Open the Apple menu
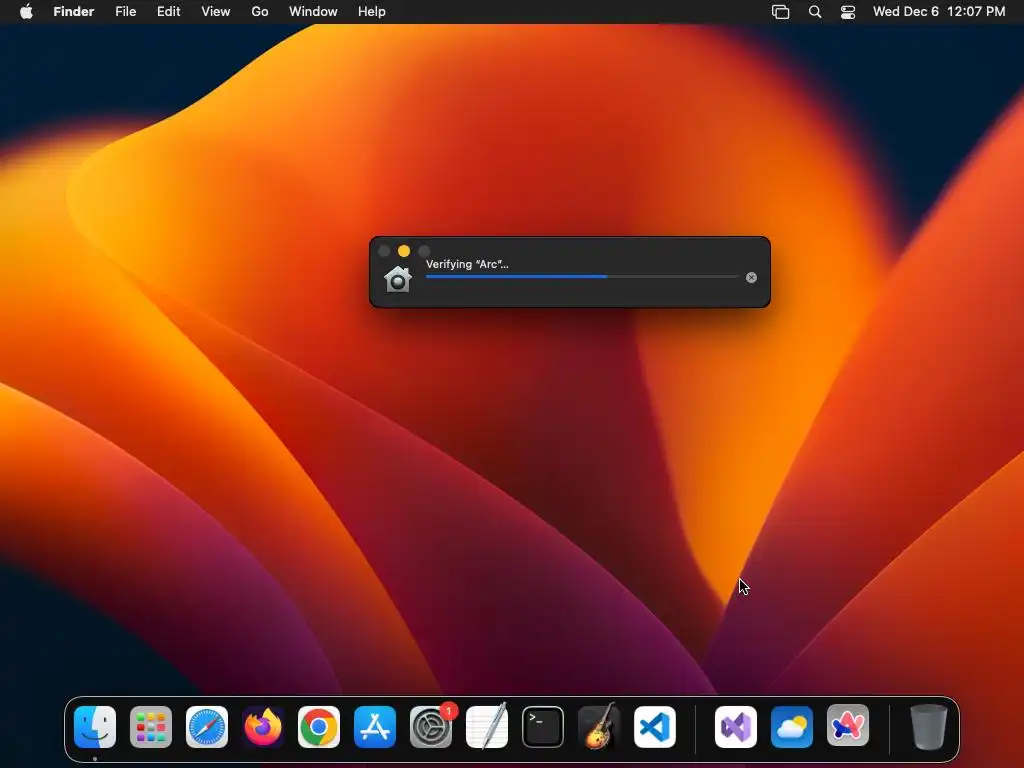Screen dimensions: 1024x768 pyautogui.click(x=26, y=12)
